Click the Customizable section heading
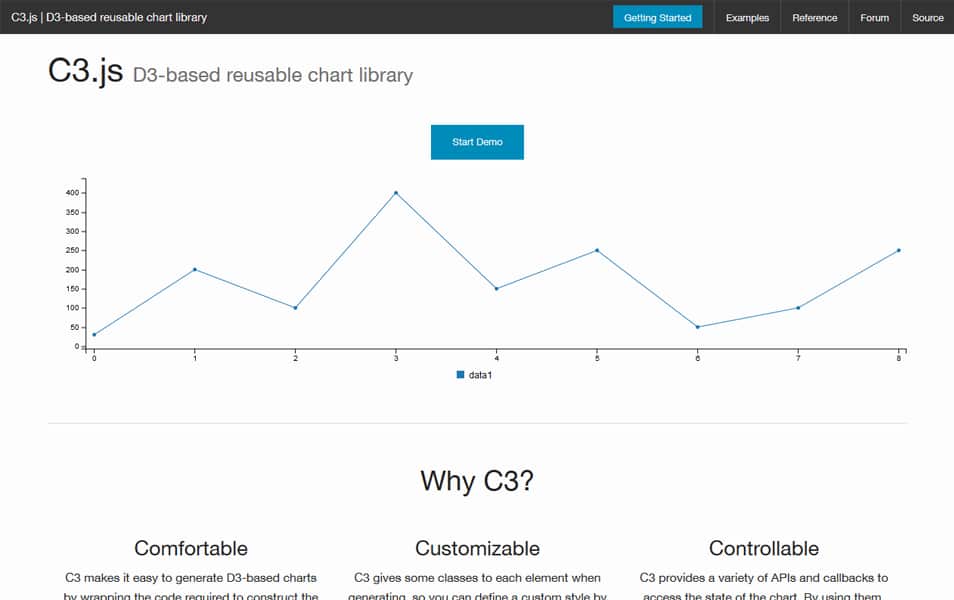This screenshot has height=600, width=954. pyautogui.click(x=477, y=548)
